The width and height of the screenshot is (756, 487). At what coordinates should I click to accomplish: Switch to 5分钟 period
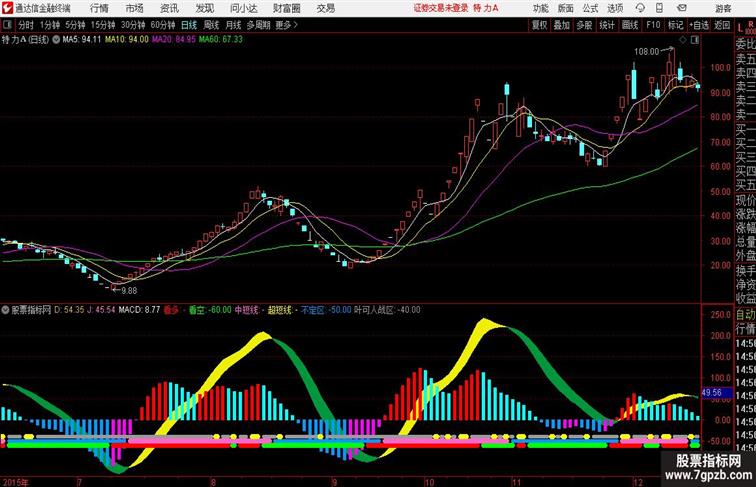[75, 25]
